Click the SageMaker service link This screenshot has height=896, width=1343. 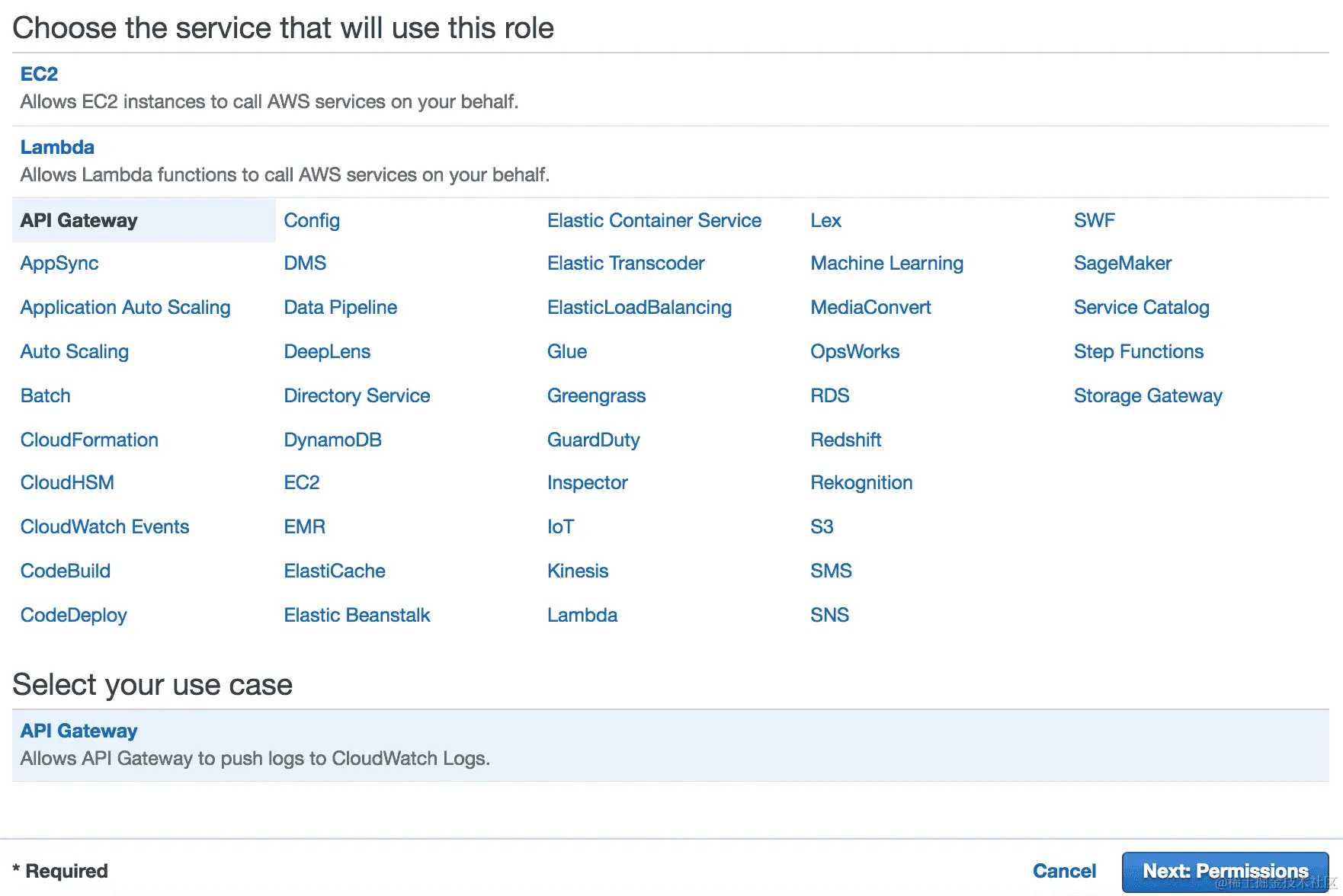click(x=1122, y=263)
